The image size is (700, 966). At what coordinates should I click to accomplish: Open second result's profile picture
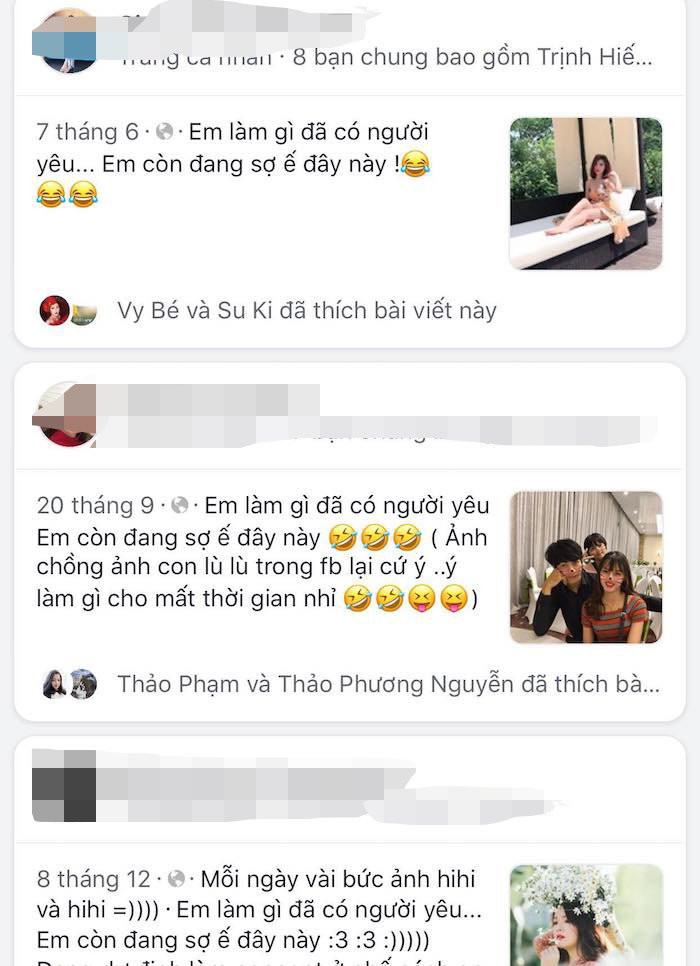point(67,415)
